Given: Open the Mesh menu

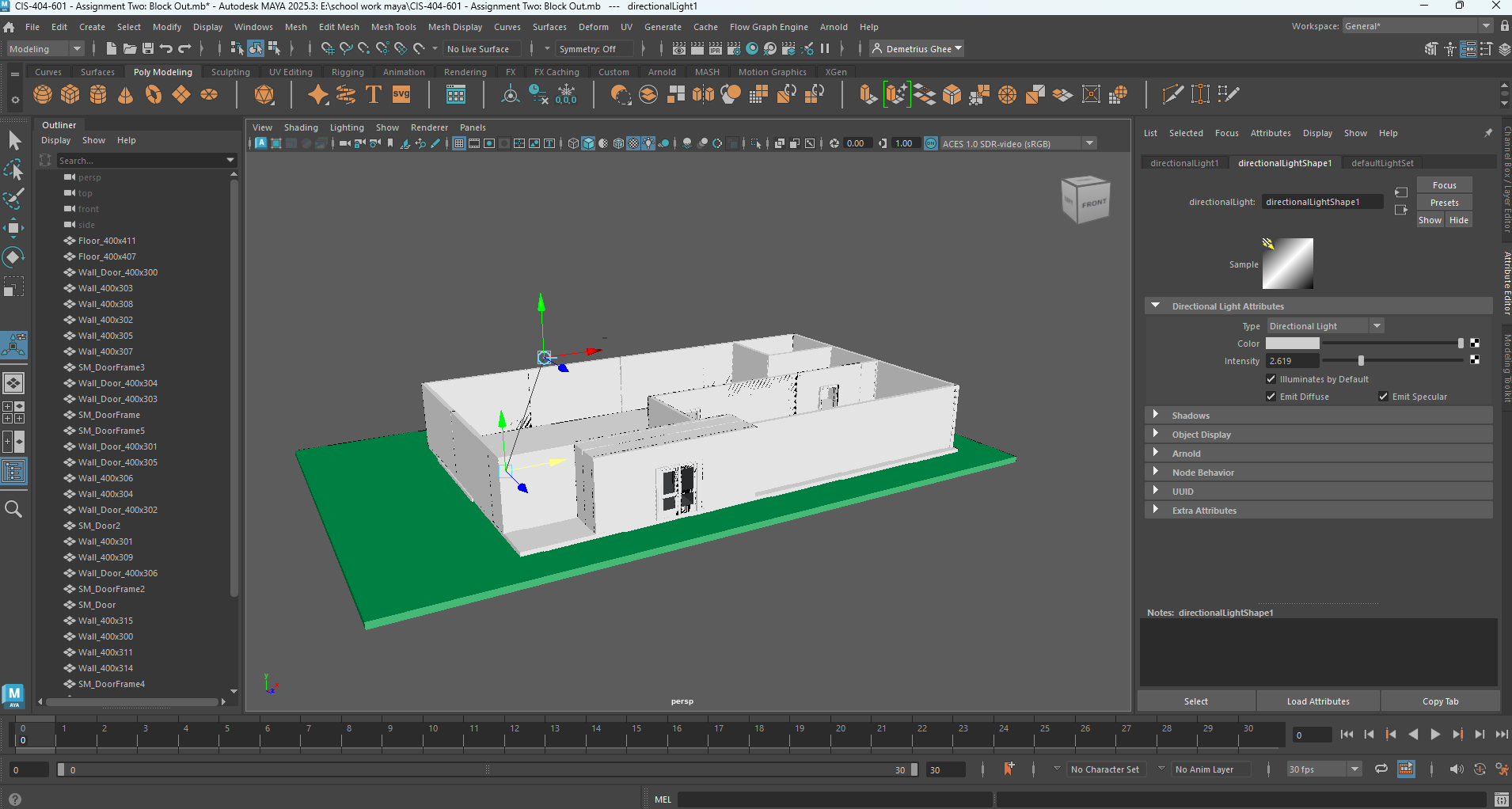Looking at the screenshot, I should (295, 26).
